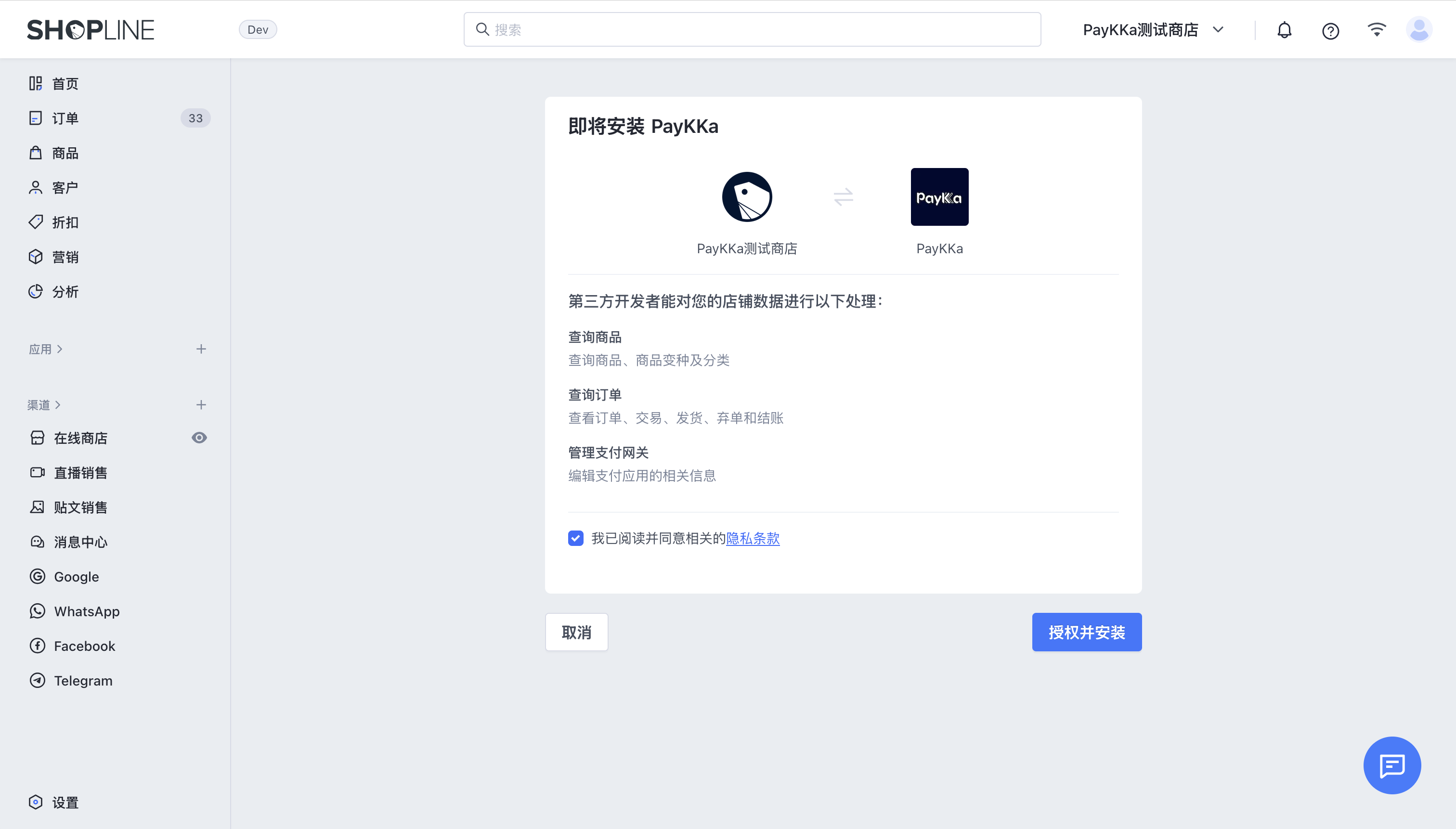This screenshot has height=829, width=1456.
Task: Add a new app with plus icon
Action: (201, 349)
